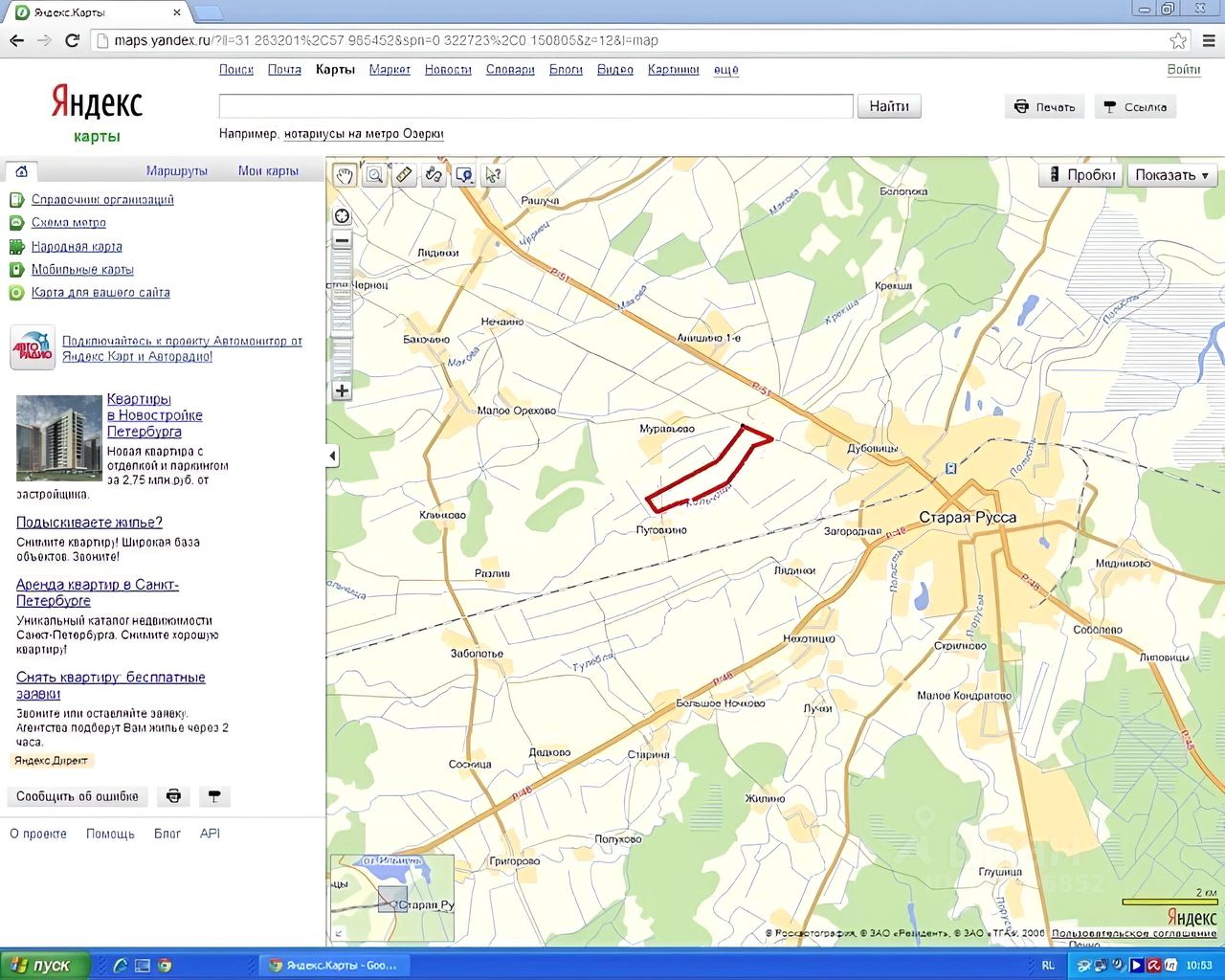Screen dimensions: 1225x980
Task: Switch to the Мои карты tab
Action: (x=268, y=171)
